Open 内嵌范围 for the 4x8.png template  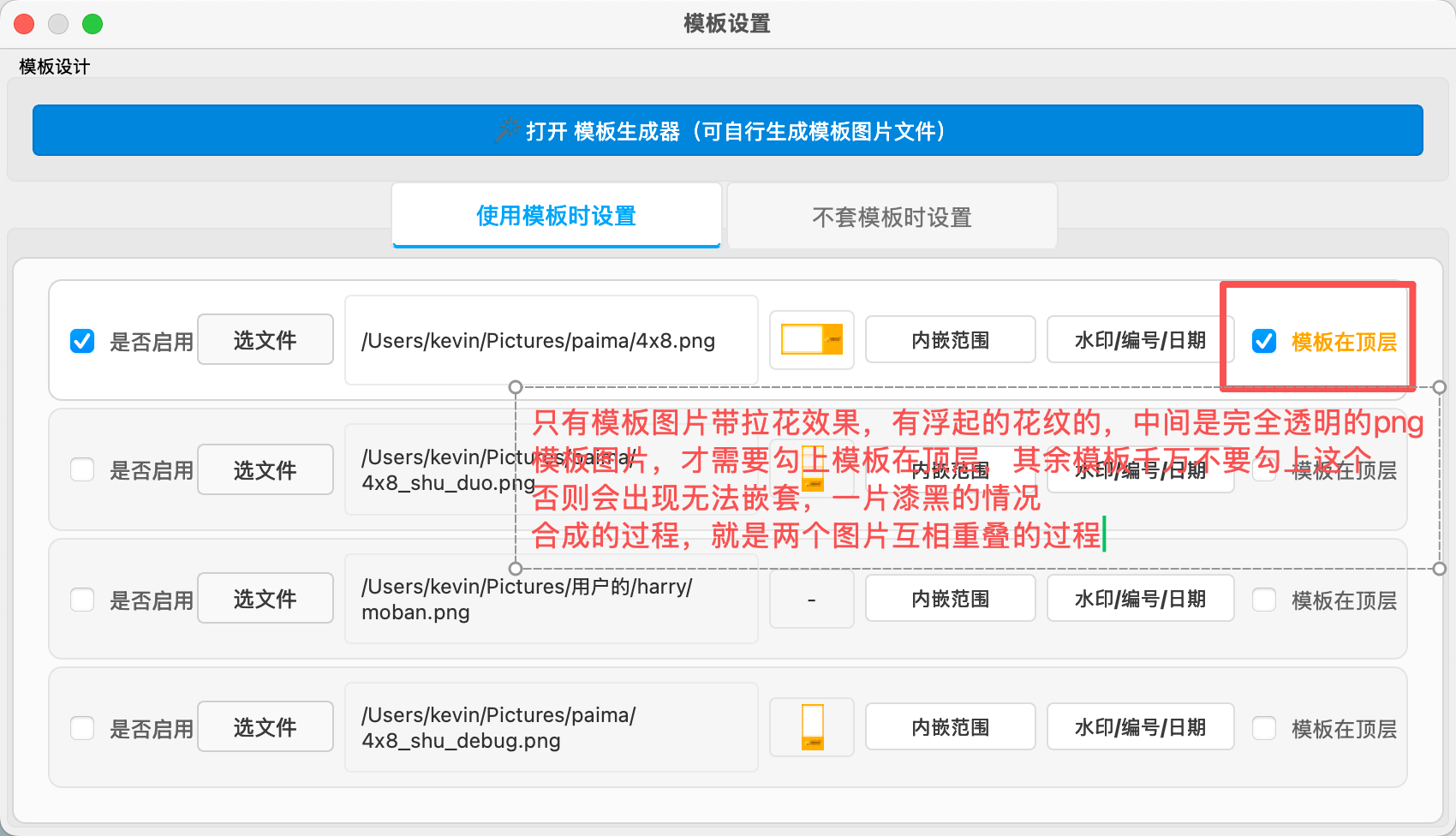pos(950,340)
